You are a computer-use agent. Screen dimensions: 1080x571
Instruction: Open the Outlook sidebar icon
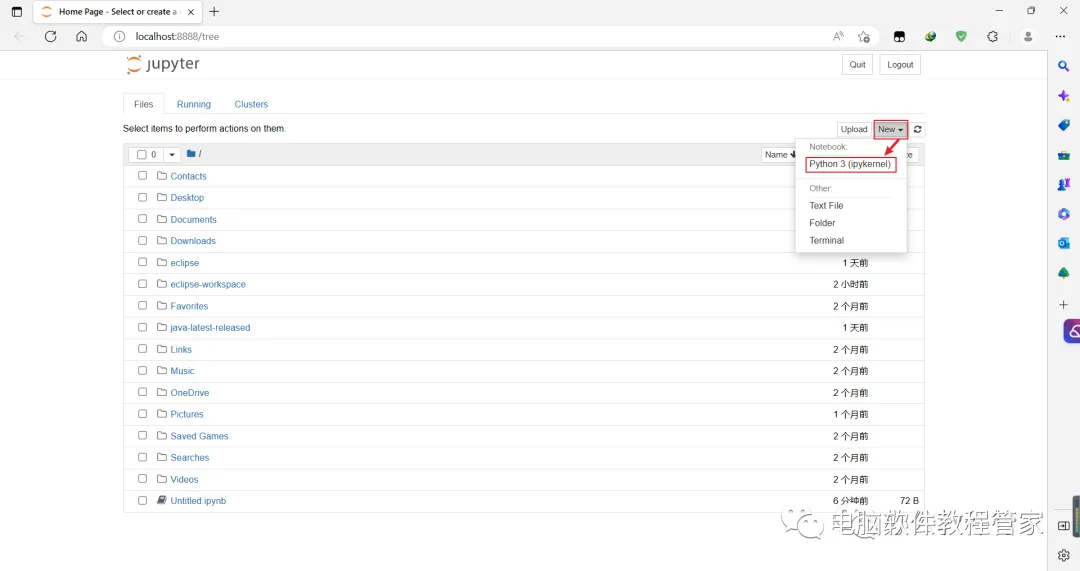point(1063,243)
